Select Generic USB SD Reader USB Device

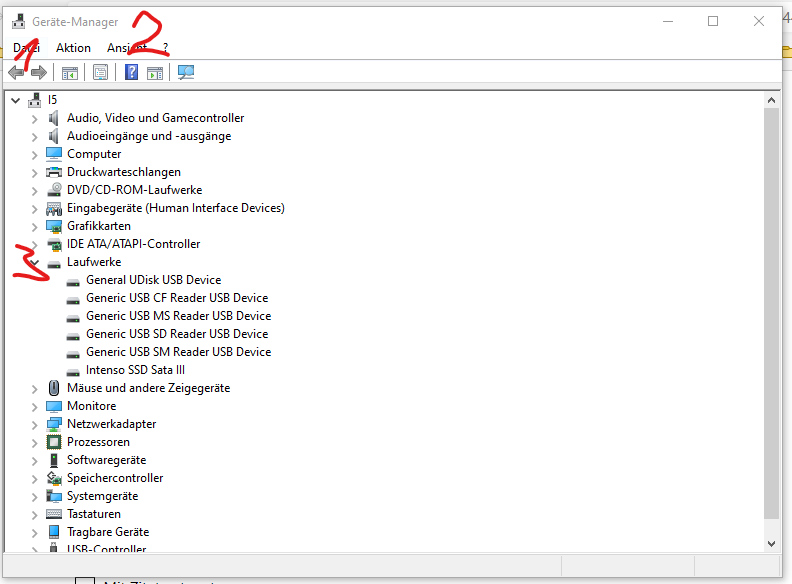point(177,334)
